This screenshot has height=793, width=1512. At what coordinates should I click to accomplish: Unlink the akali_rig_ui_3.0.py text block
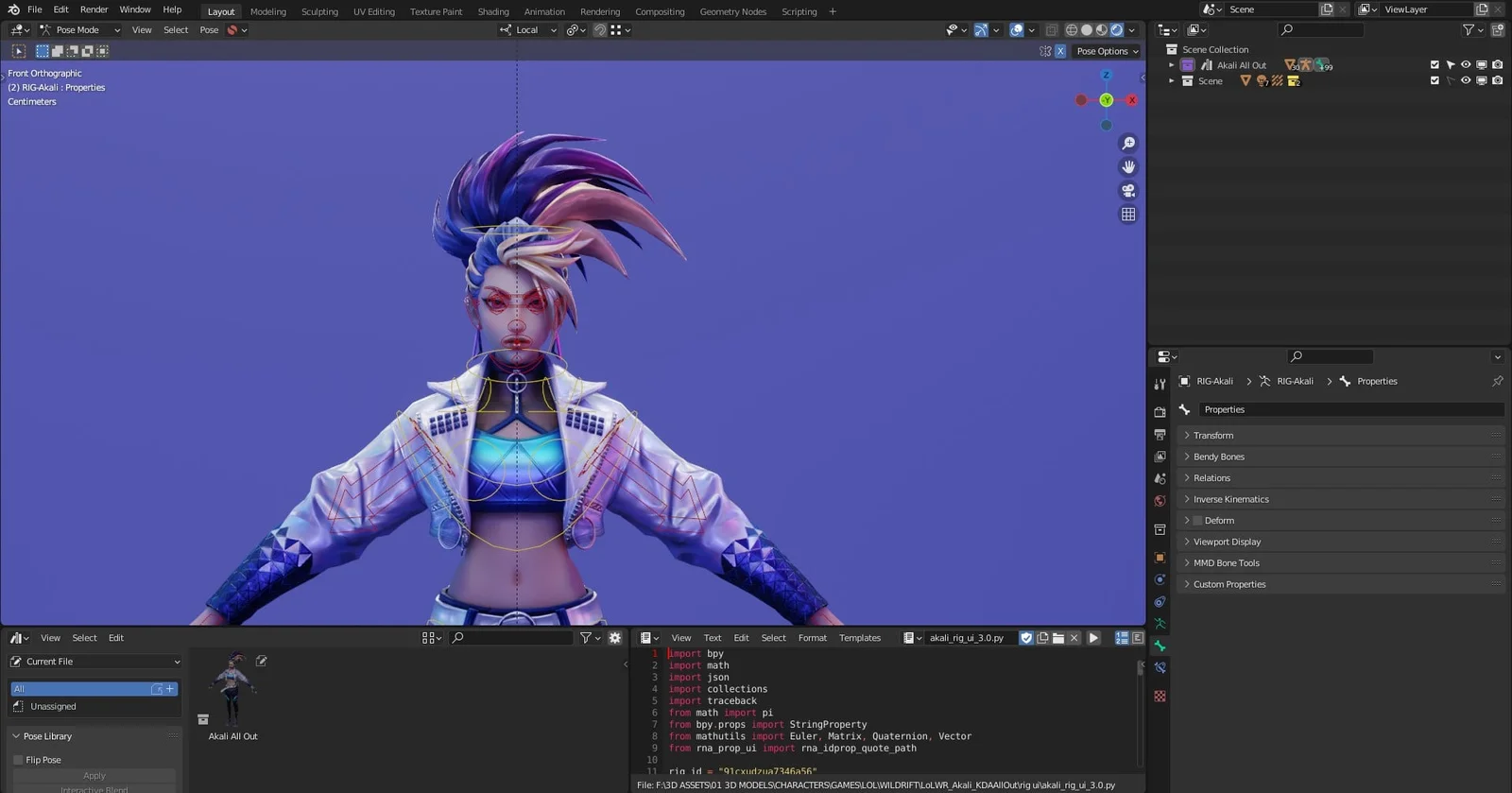click(x=1074, y=638)
